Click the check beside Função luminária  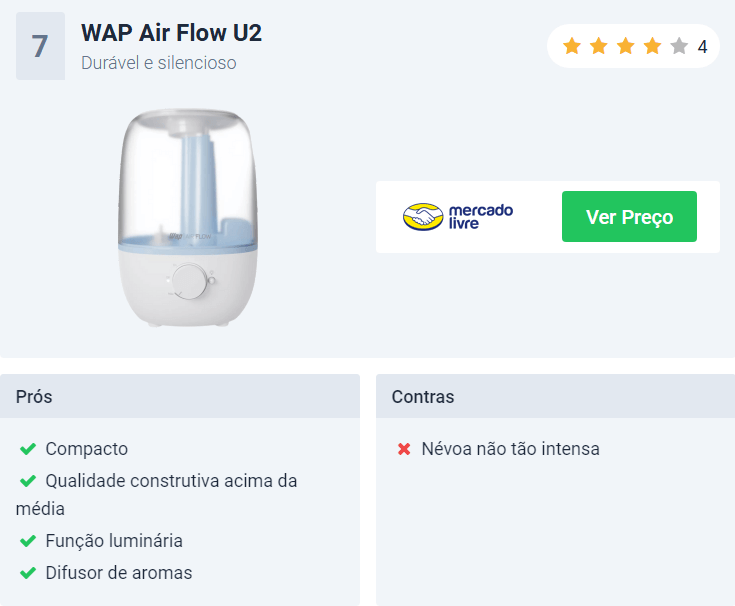pyautogui.click(x=28, y=541)
